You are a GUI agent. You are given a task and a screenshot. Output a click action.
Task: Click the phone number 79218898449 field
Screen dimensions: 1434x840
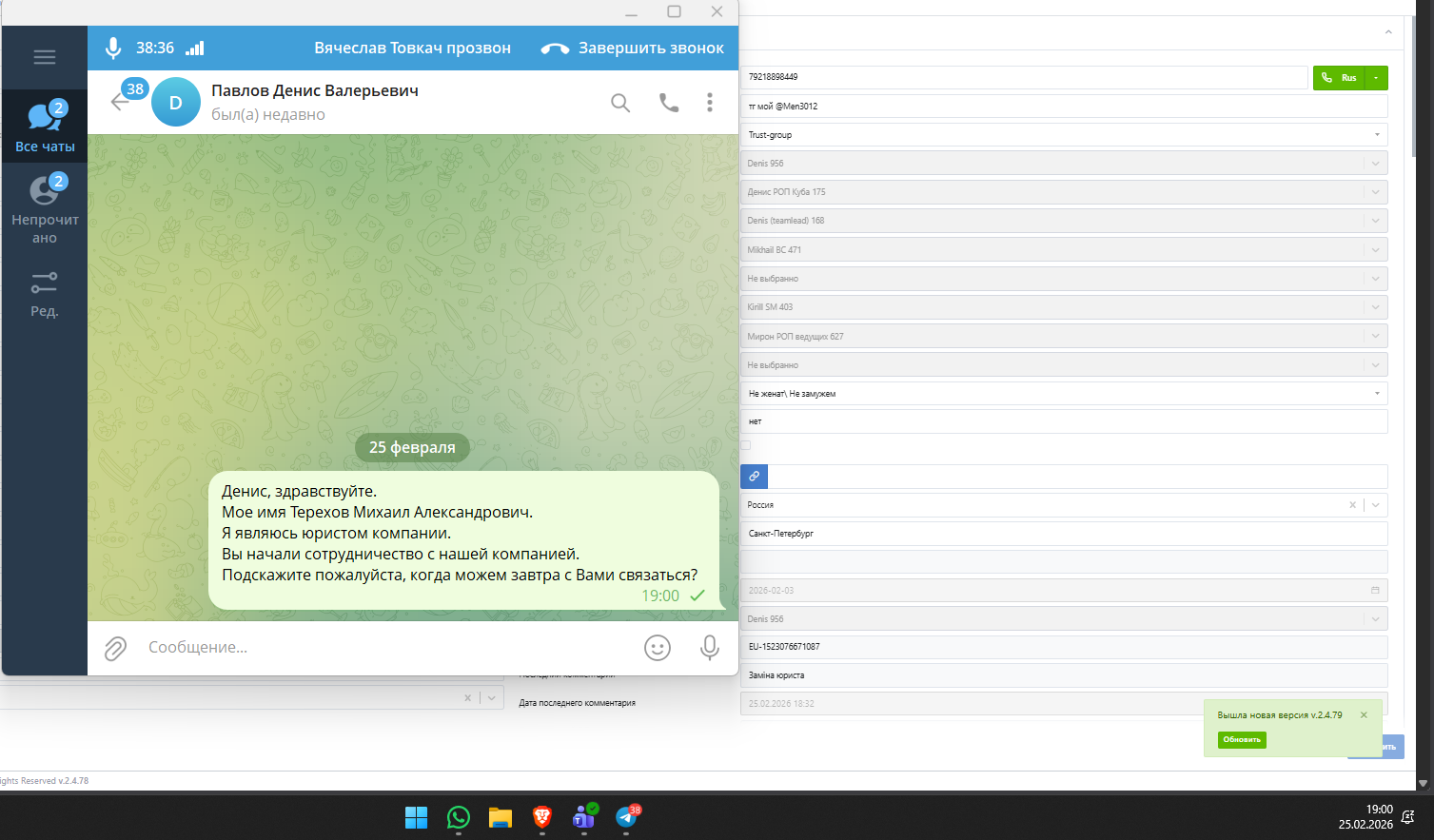(x=1024, y=77)
